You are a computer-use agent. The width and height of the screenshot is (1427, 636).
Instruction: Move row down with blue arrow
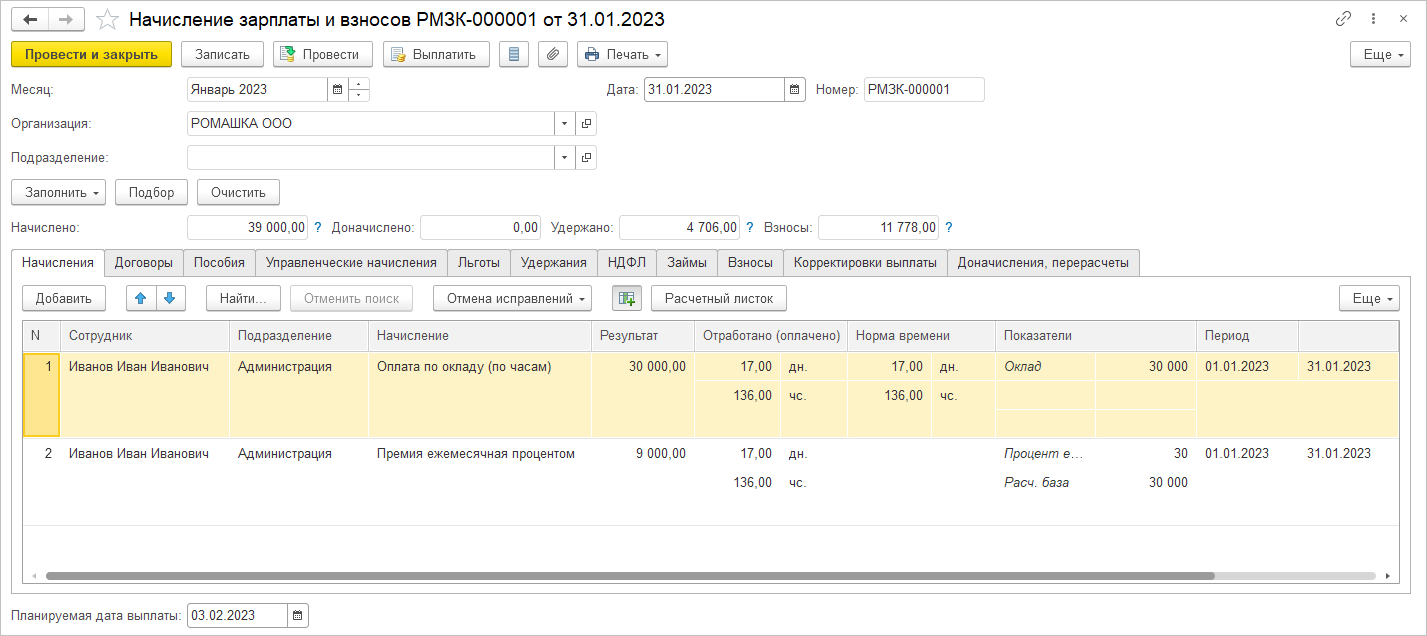coord(170,298)
